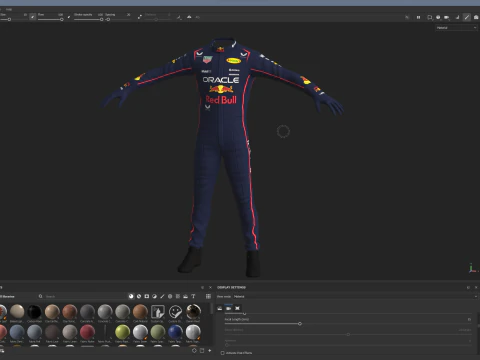
Task: Click the assets search input field
Action: click(83, 296)
